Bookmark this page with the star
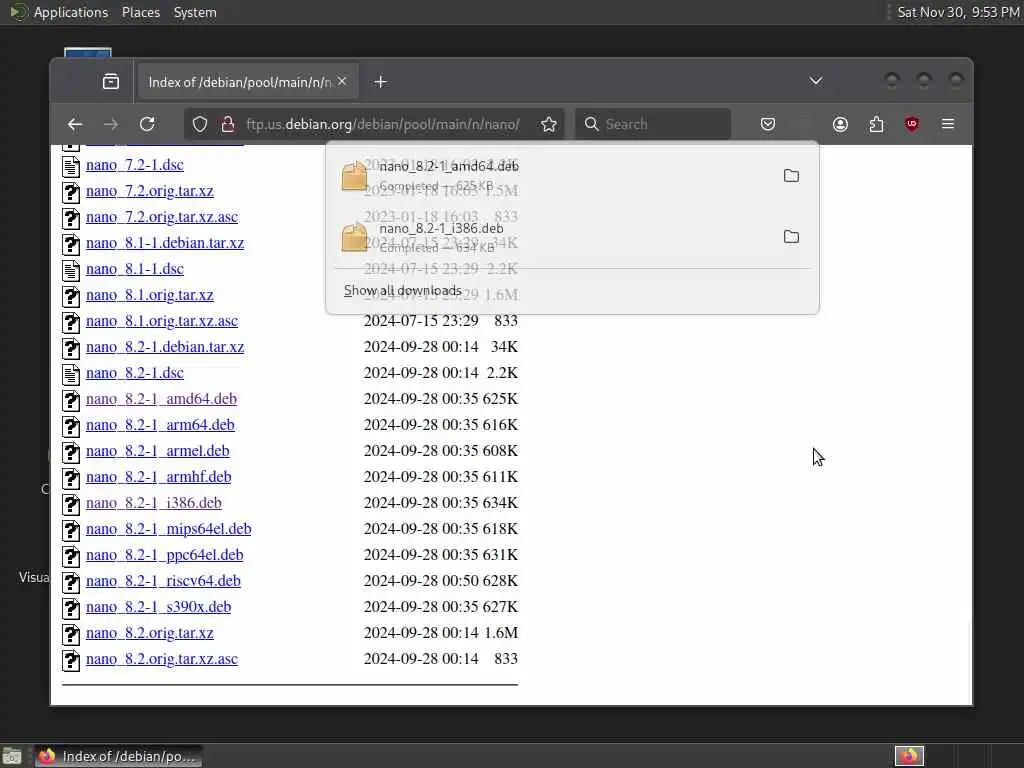1024x768 pixels. 549,124
